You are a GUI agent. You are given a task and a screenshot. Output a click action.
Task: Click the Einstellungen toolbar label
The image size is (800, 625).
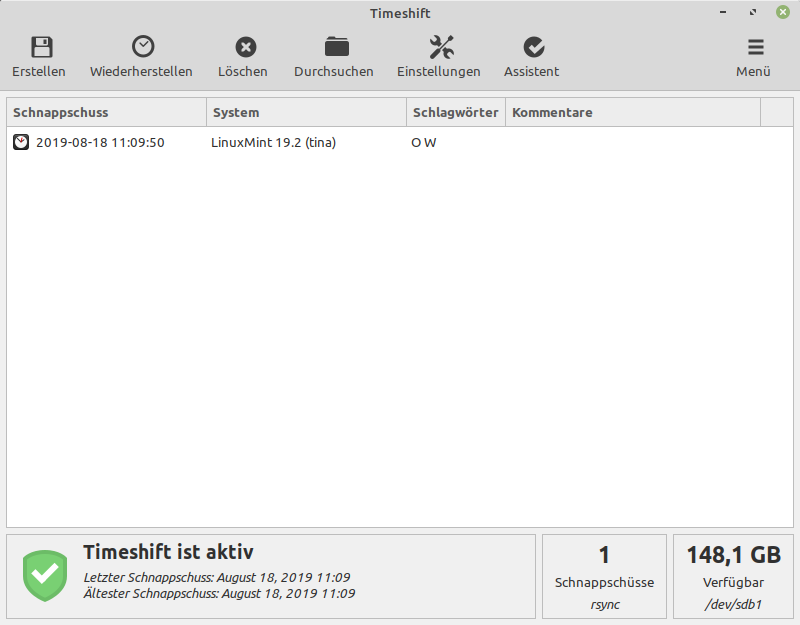pos(439,71)
